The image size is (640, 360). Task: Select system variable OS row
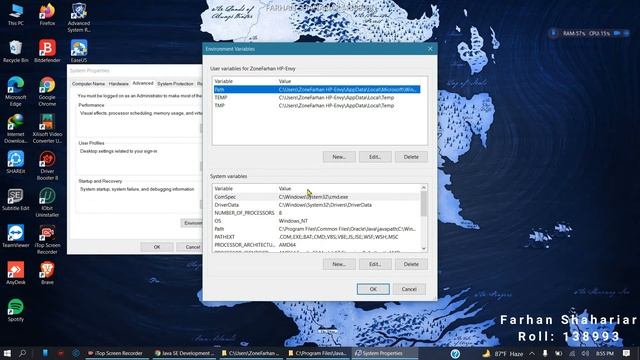coord(317,221)
